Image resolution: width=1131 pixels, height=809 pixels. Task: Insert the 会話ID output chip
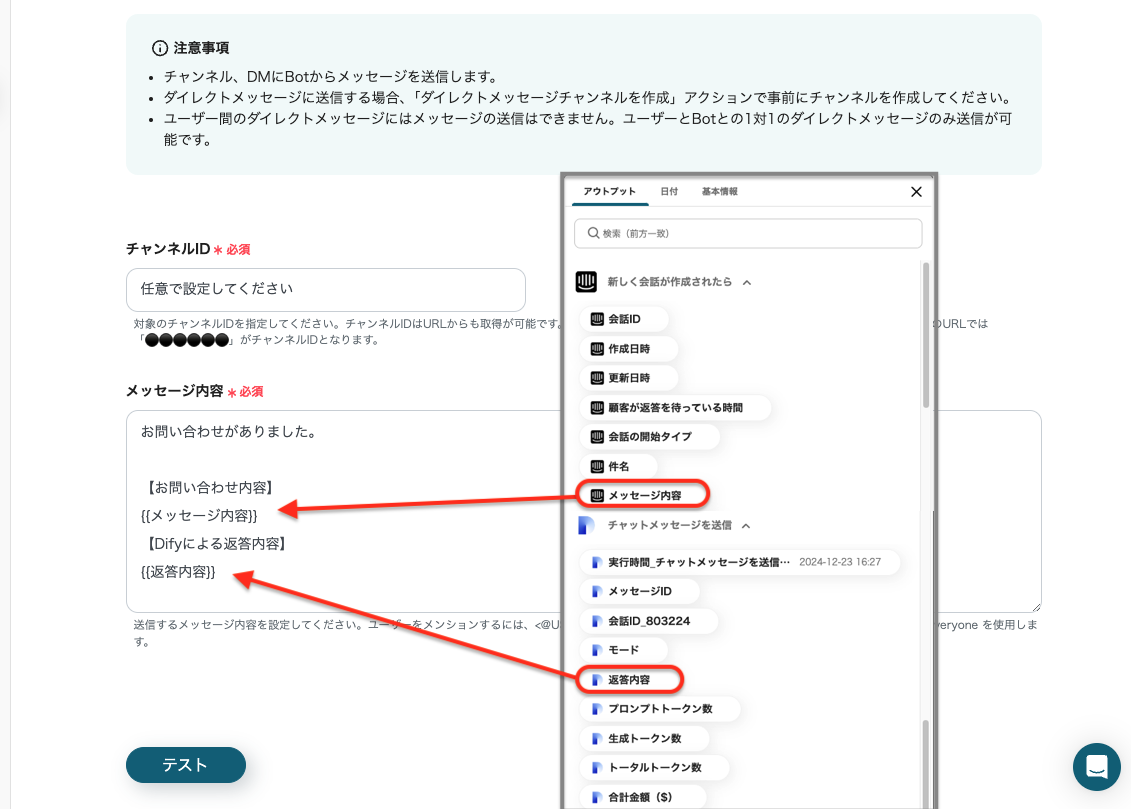tap(624, 319)
